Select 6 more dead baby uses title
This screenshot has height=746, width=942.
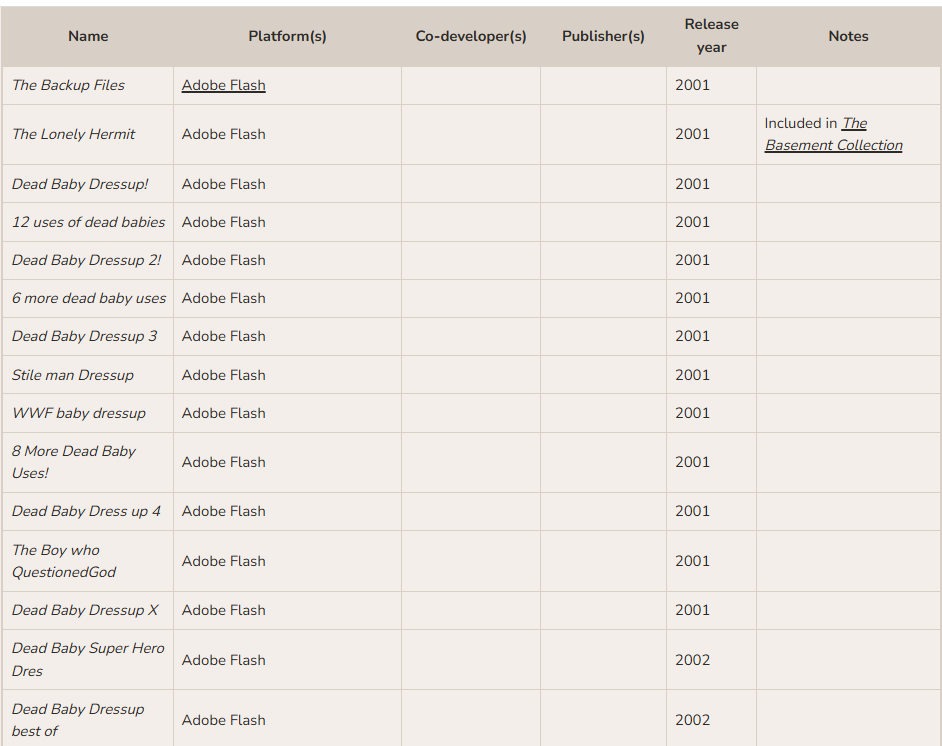point(89,298)
